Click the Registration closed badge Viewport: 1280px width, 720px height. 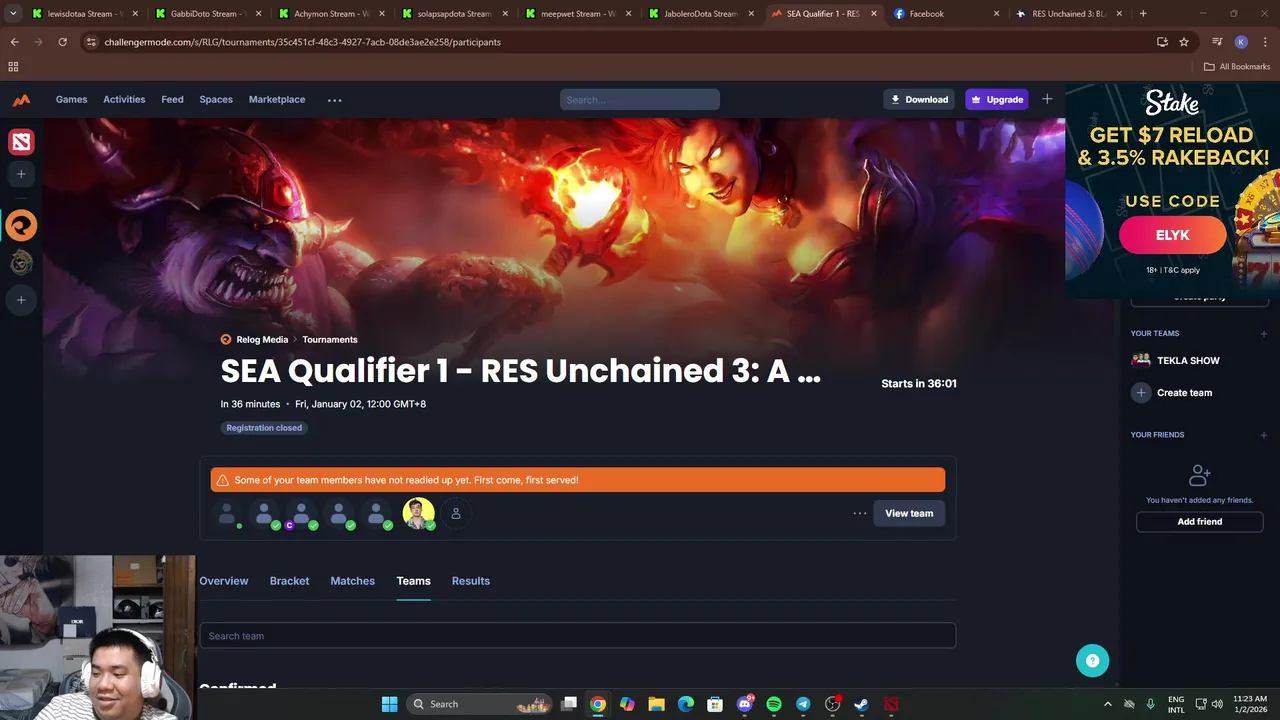(264, 428)
